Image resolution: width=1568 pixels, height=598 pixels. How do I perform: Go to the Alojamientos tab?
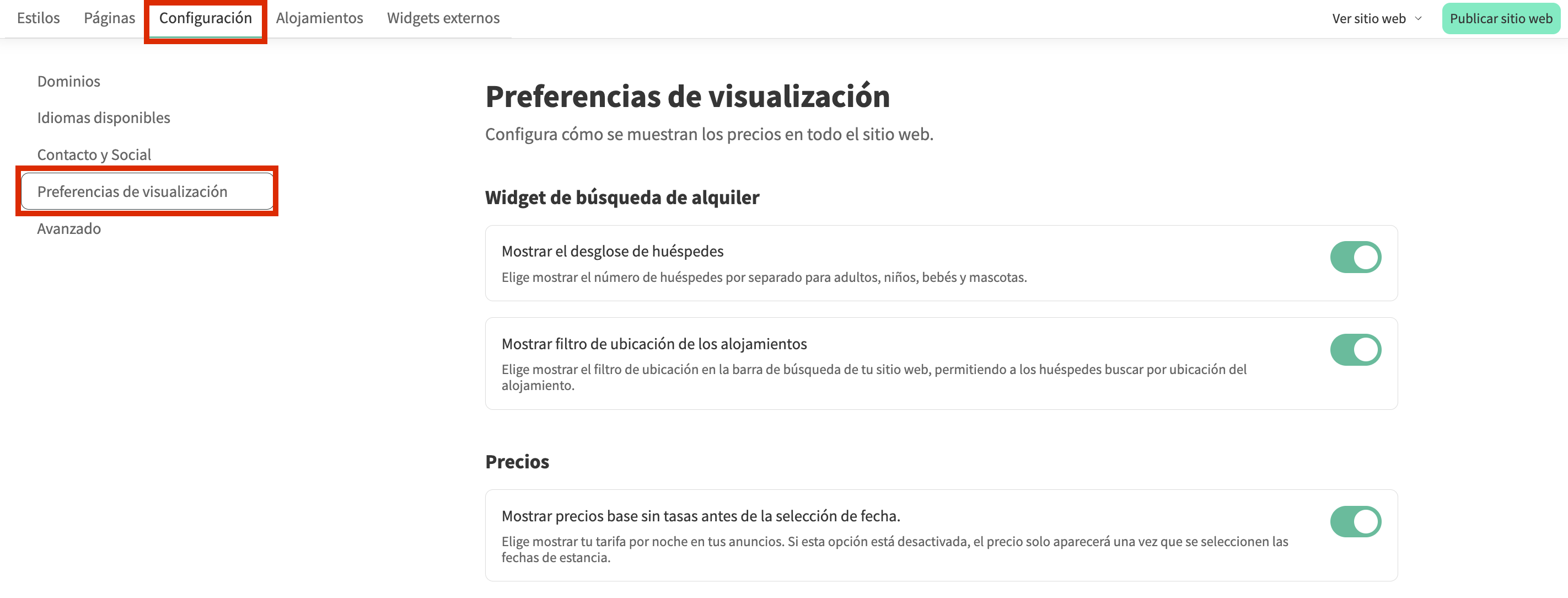(319, 18)
